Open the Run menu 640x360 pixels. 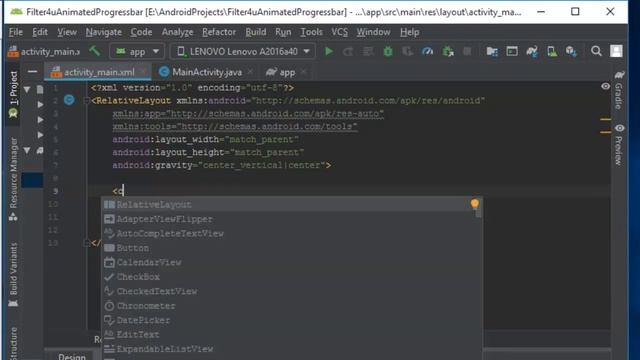point(283,32)
